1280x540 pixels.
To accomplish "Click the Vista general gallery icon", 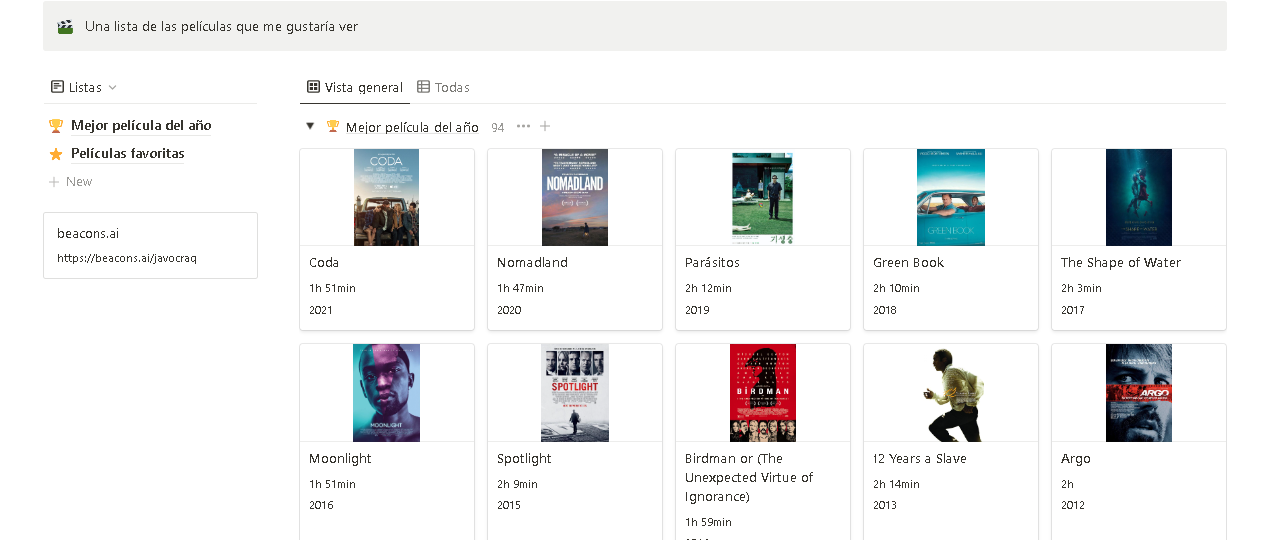I will pyautogui.click(x=313, y=87).
